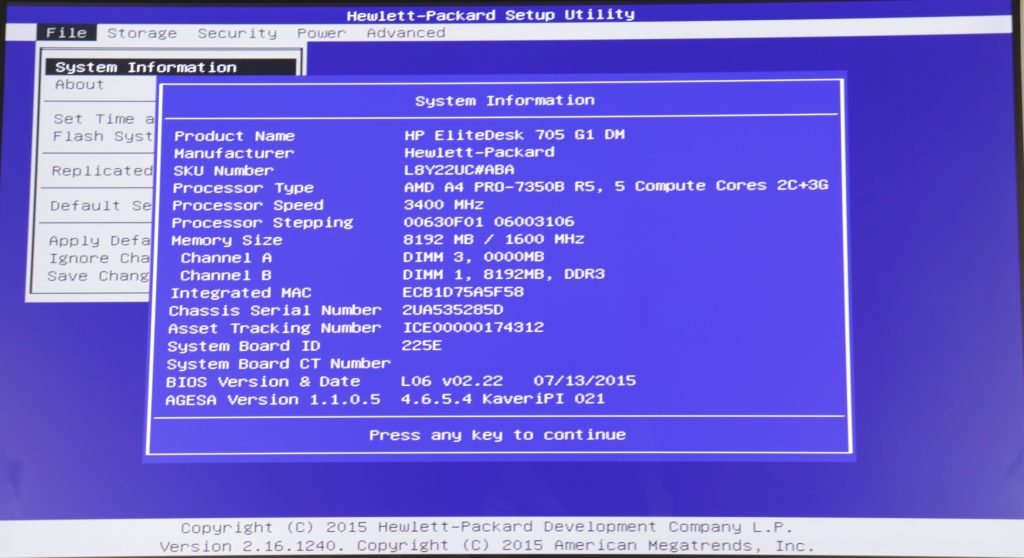Click the HP EliteDesk 705 G1 DM value
Screen dimensions: 1024x558
(x=515, y=135)
